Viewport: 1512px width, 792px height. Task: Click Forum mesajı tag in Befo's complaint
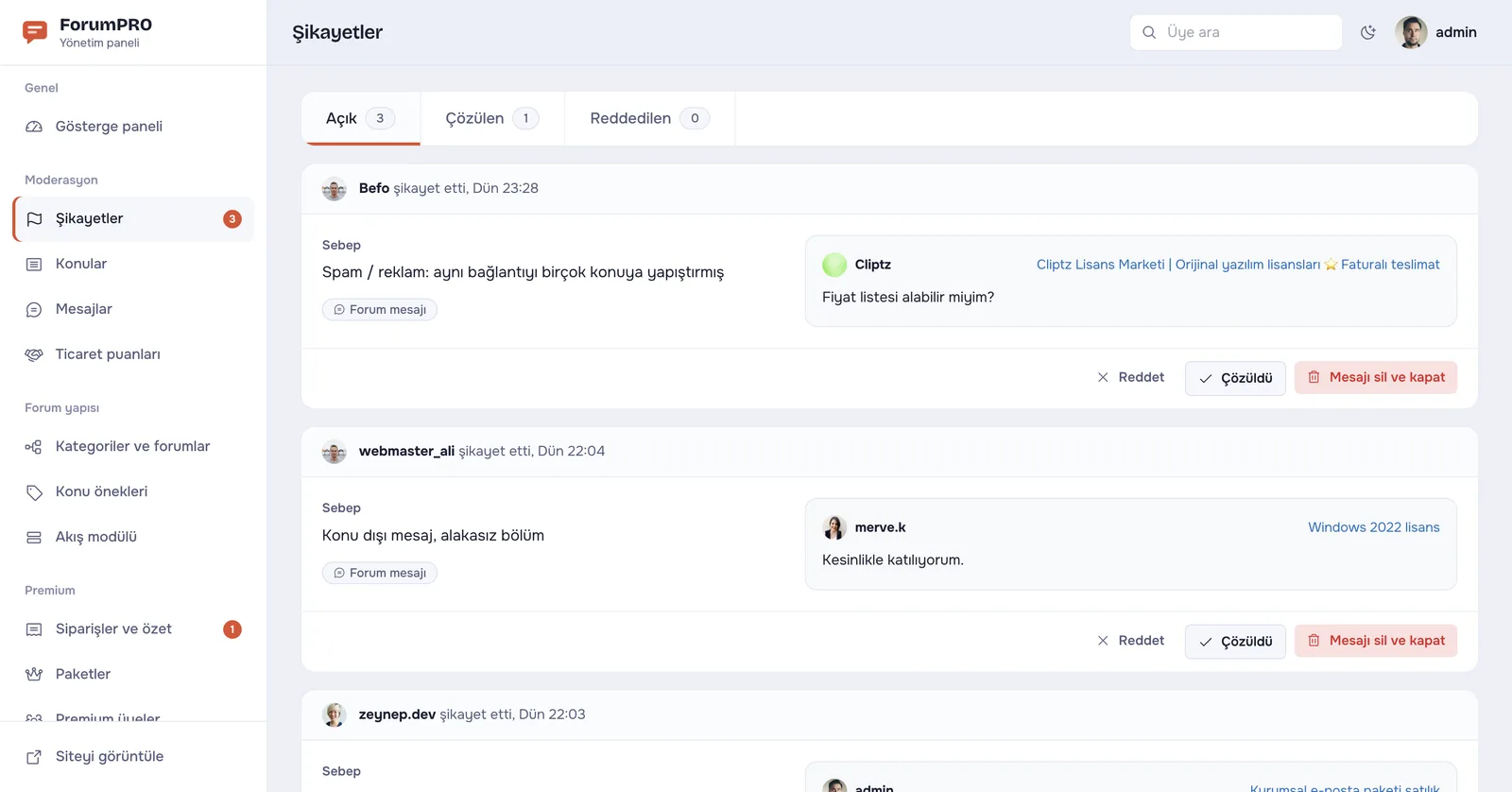[380, 310]
